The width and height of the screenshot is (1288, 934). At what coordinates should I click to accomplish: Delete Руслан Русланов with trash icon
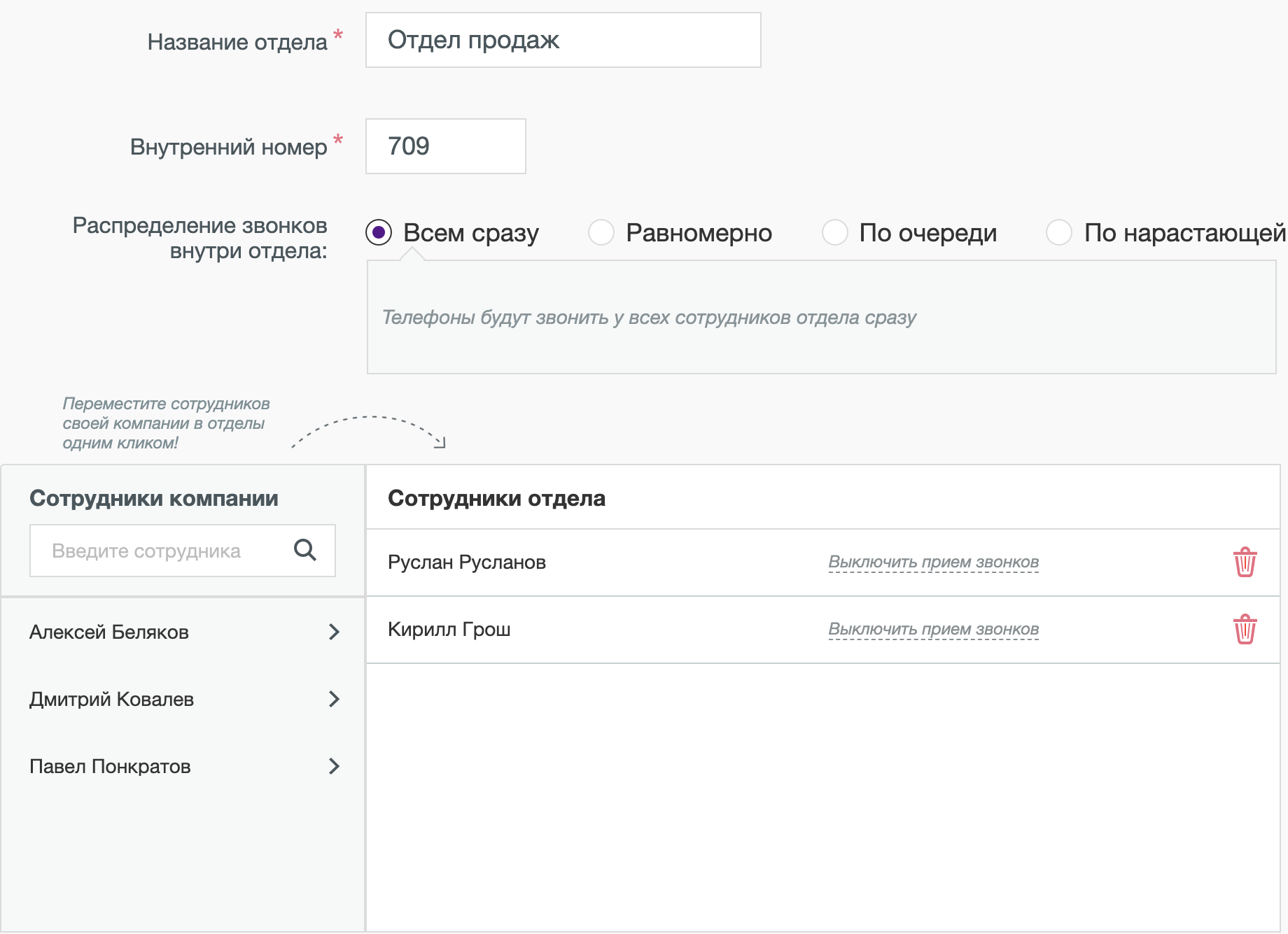[x=1245, y=562]
